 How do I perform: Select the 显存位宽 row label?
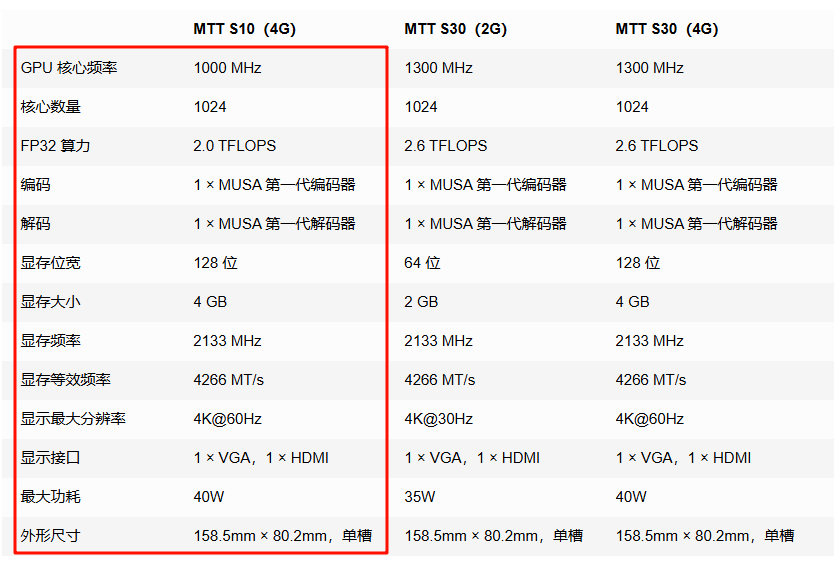tap(50, 263)
